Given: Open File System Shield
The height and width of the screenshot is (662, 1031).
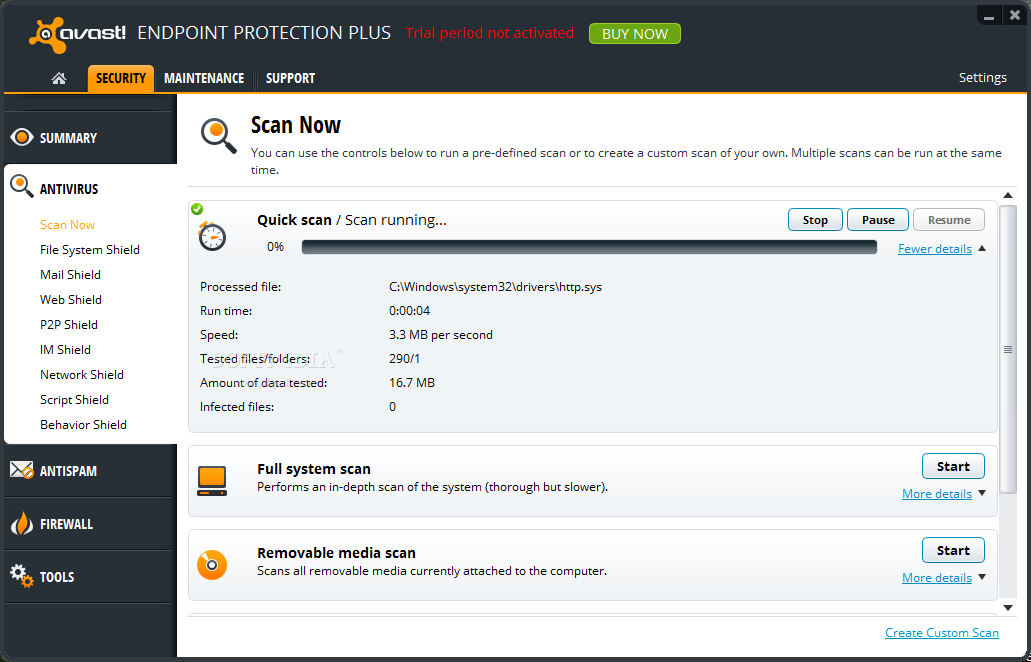Looking at the screenshot, I should [x=89, y=250].
